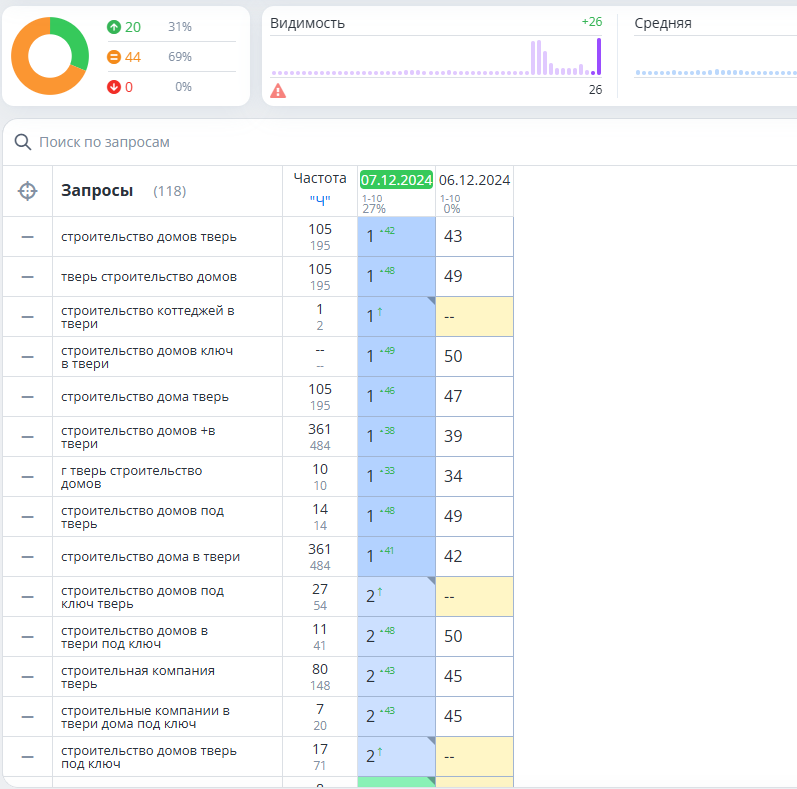Open query г тверь строительство домов
The height and width of the screenshot is (789, 797).
point(132,477)
